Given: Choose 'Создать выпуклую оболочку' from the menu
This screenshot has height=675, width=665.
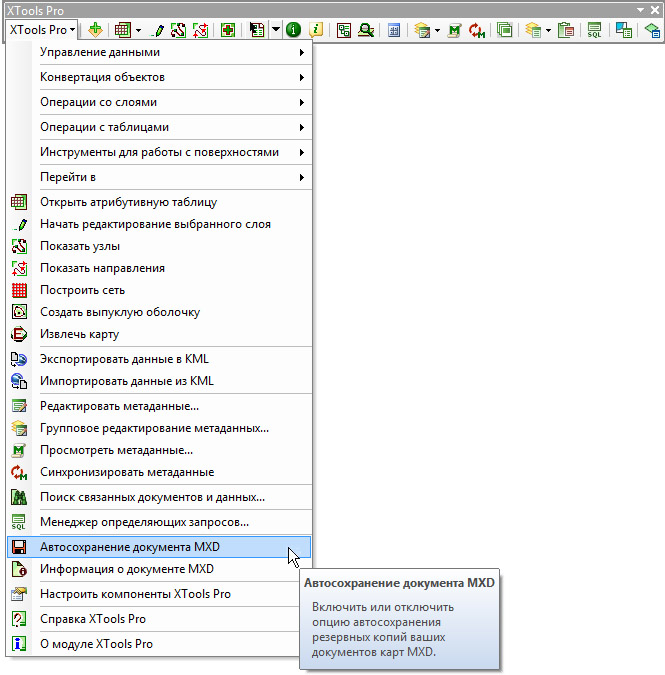Looking at the screenshot, I should [159, 312].
